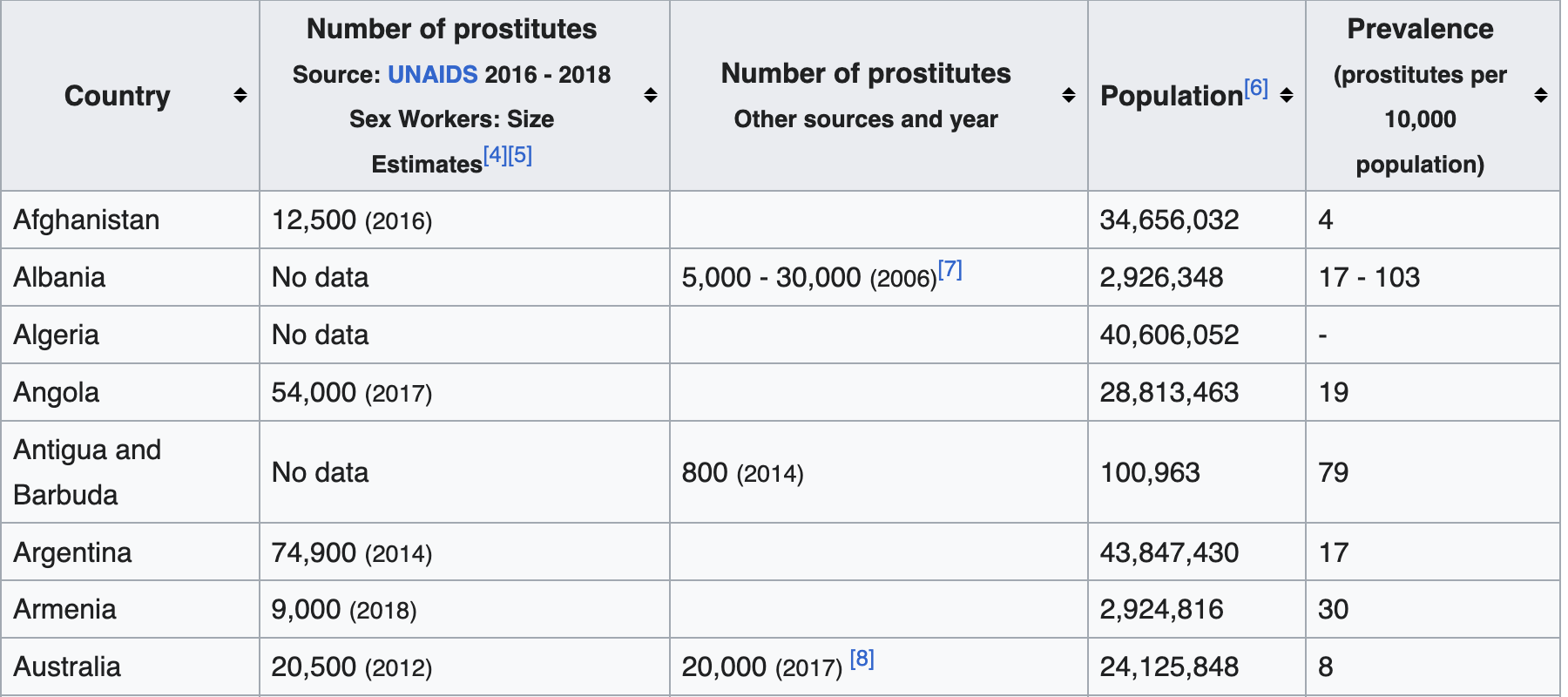
Task: Select the Antigua and Barbuda cell
Action: click(x=87, y=472)
